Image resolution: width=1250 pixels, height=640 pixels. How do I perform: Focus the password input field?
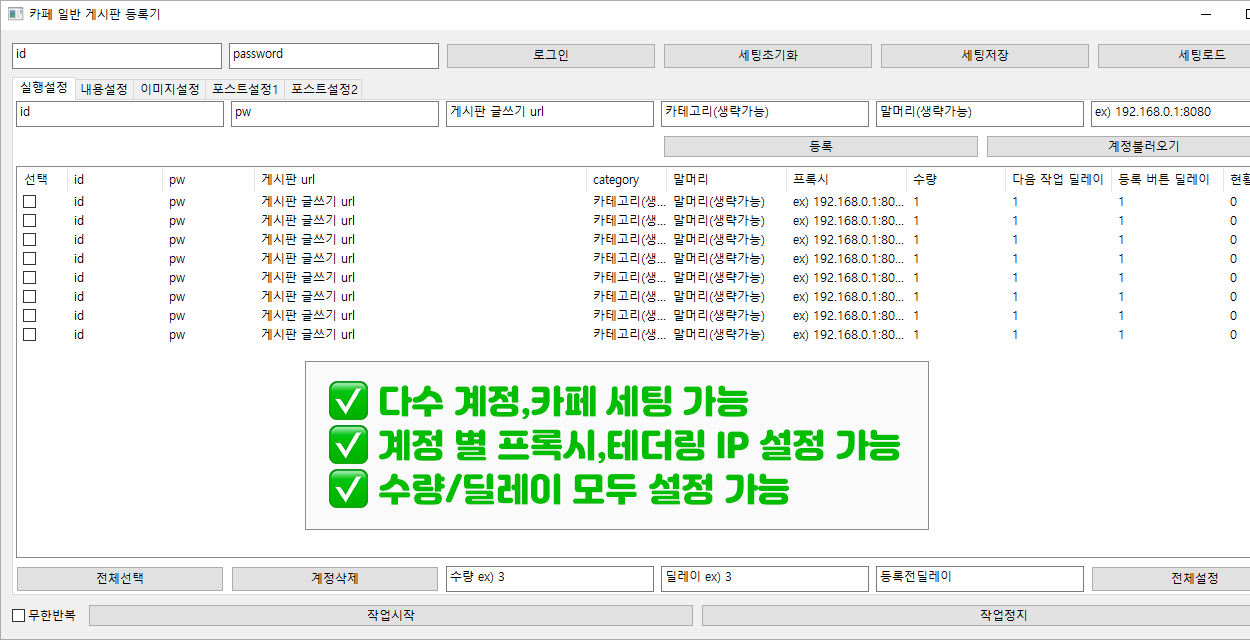334,56
